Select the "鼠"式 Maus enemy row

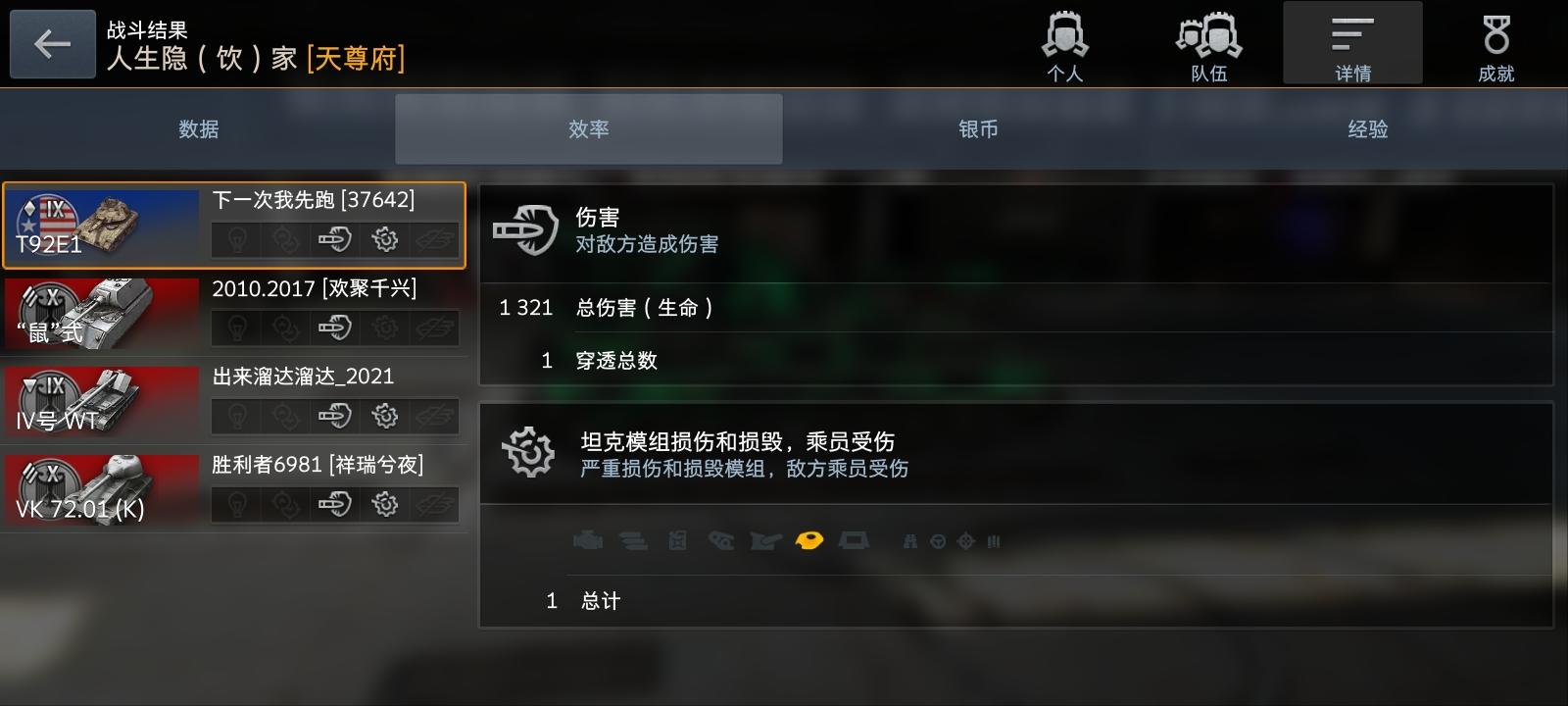pyautogui.click(x=234, y=314)
